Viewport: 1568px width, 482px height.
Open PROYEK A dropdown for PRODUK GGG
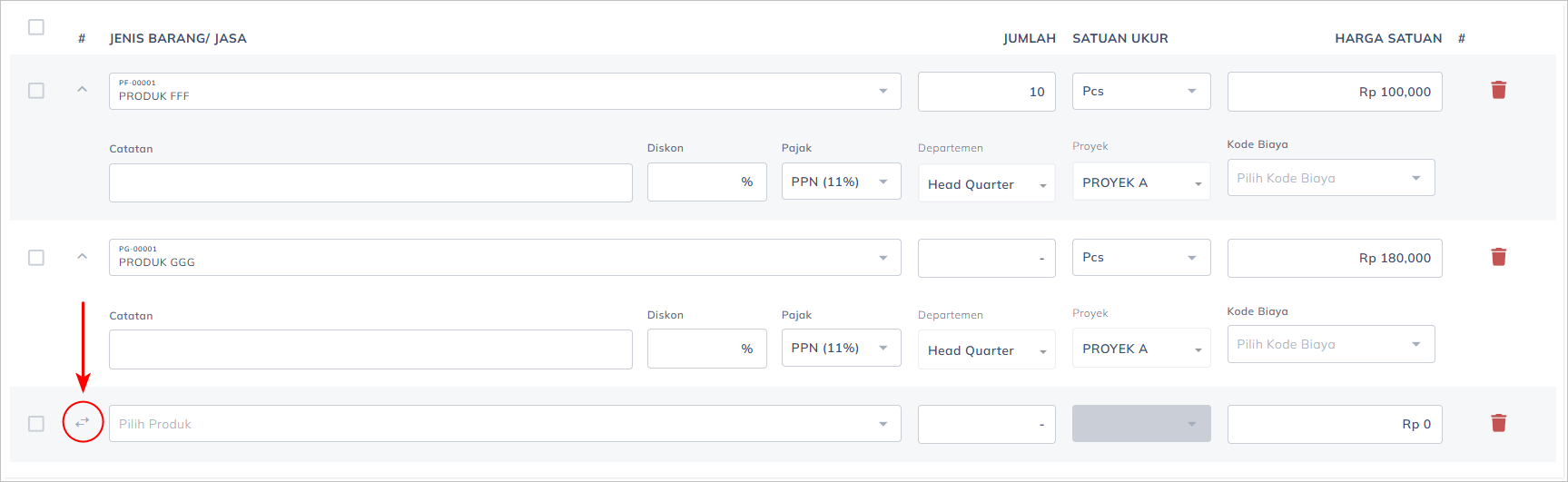(x=1140, y=349)
